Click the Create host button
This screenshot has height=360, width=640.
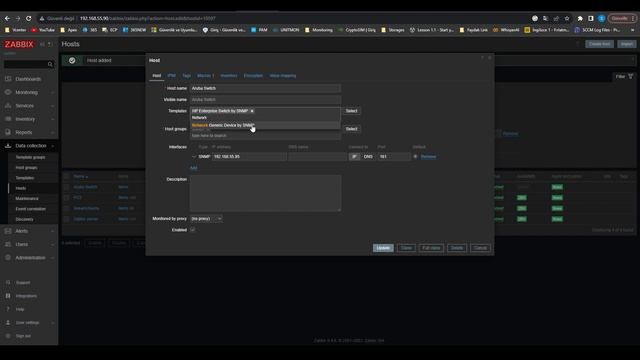coord(599,44)
